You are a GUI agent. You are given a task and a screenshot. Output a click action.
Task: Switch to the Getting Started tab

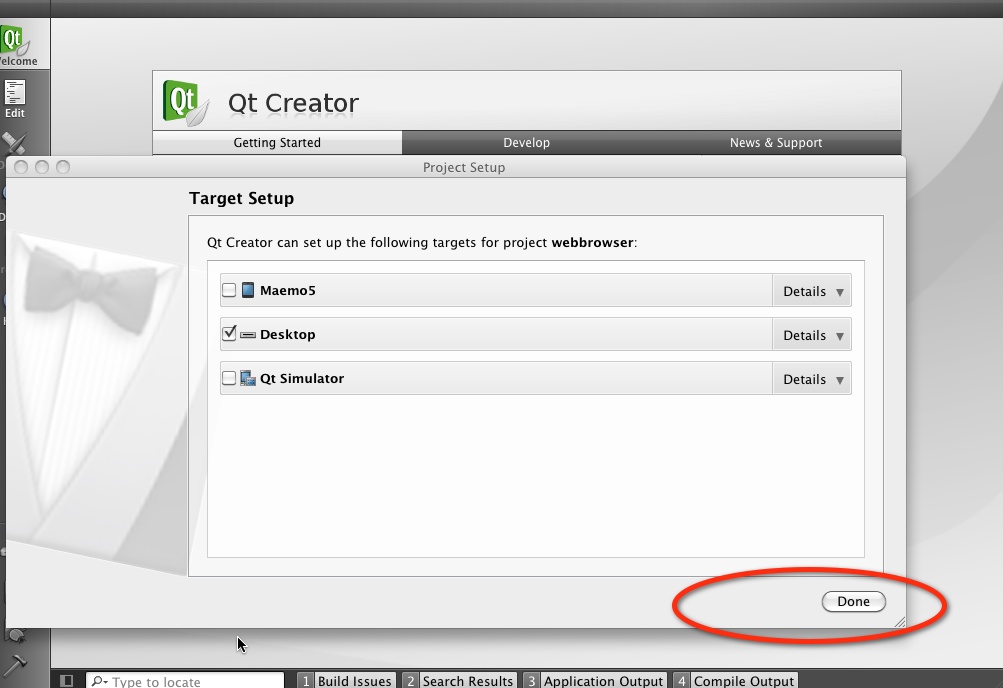tap(277, 143)
